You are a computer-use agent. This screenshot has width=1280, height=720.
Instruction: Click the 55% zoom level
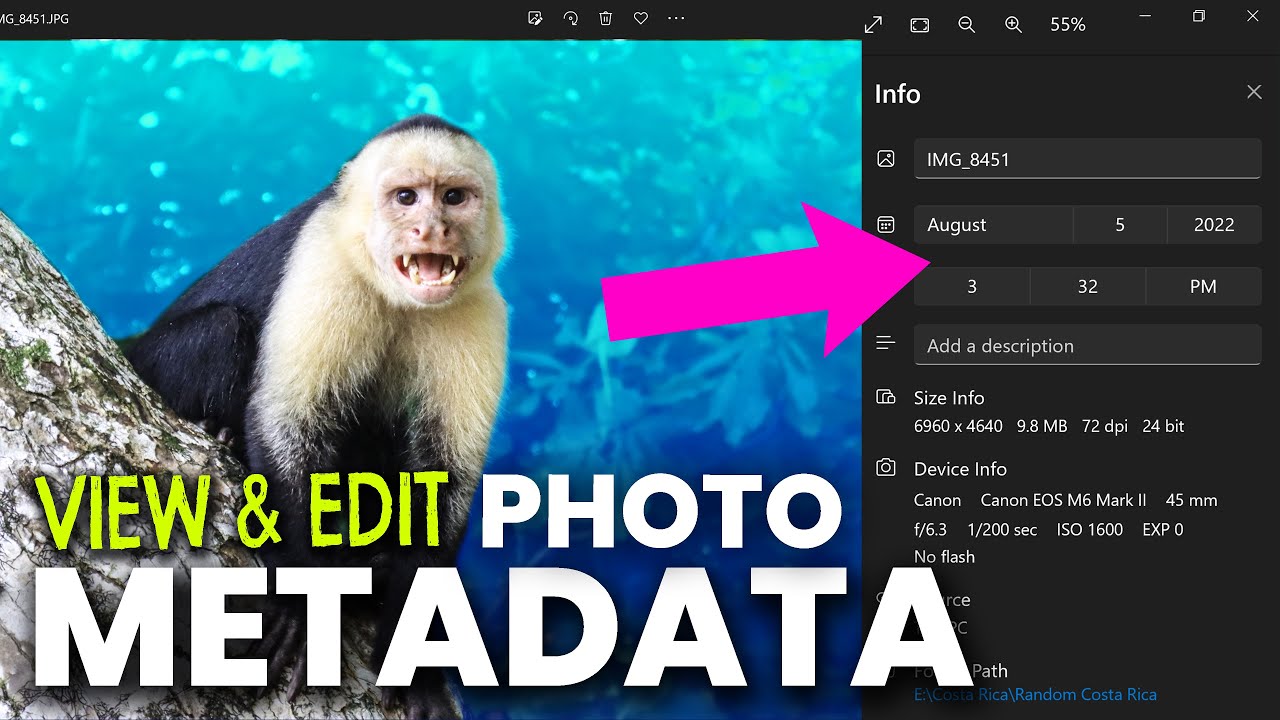[x=1068, y=24]
